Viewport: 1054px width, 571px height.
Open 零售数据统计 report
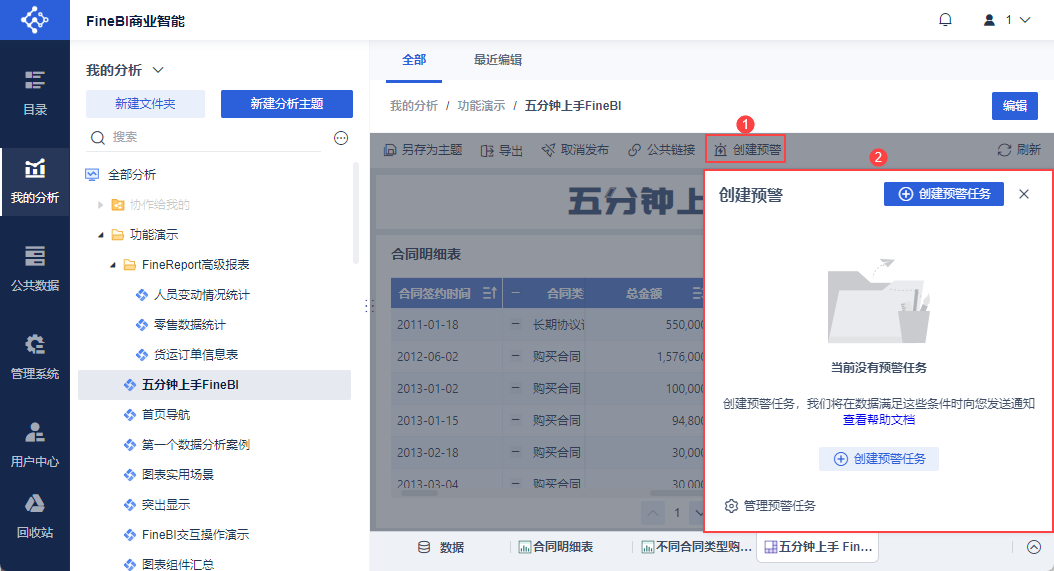(x=190, y=325)
